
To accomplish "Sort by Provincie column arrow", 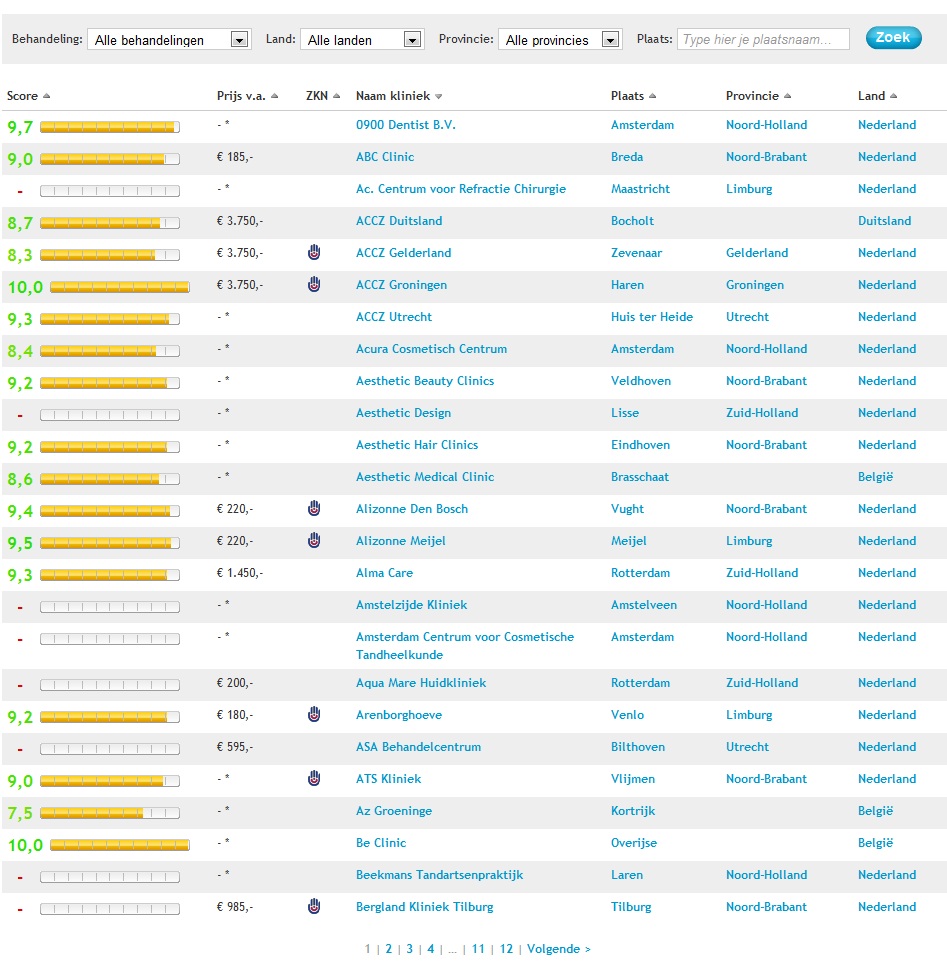I will pos(787,96).
